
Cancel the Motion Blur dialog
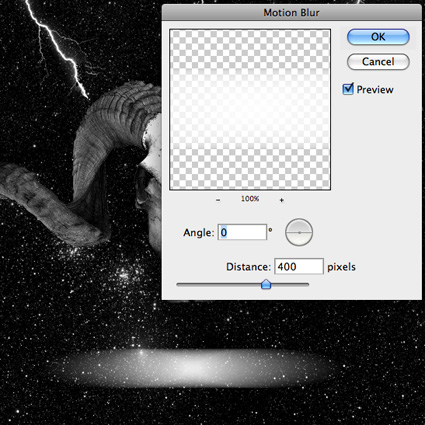378,62
